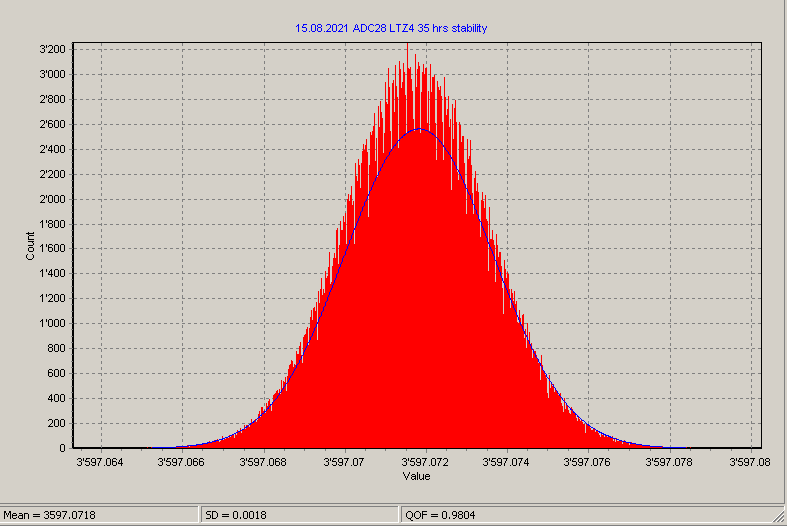Click the y-axis tick label 0

tap(62, 448)
